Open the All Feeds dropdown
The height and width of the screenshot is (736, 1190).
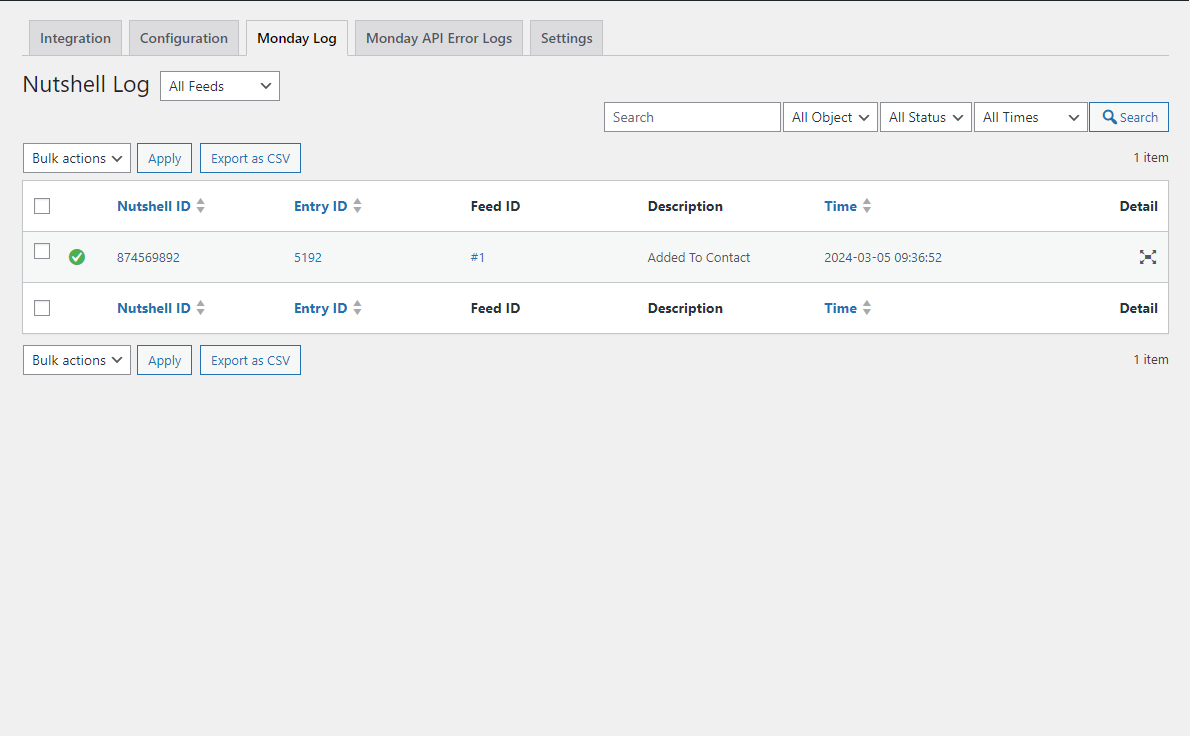point(220,86)
